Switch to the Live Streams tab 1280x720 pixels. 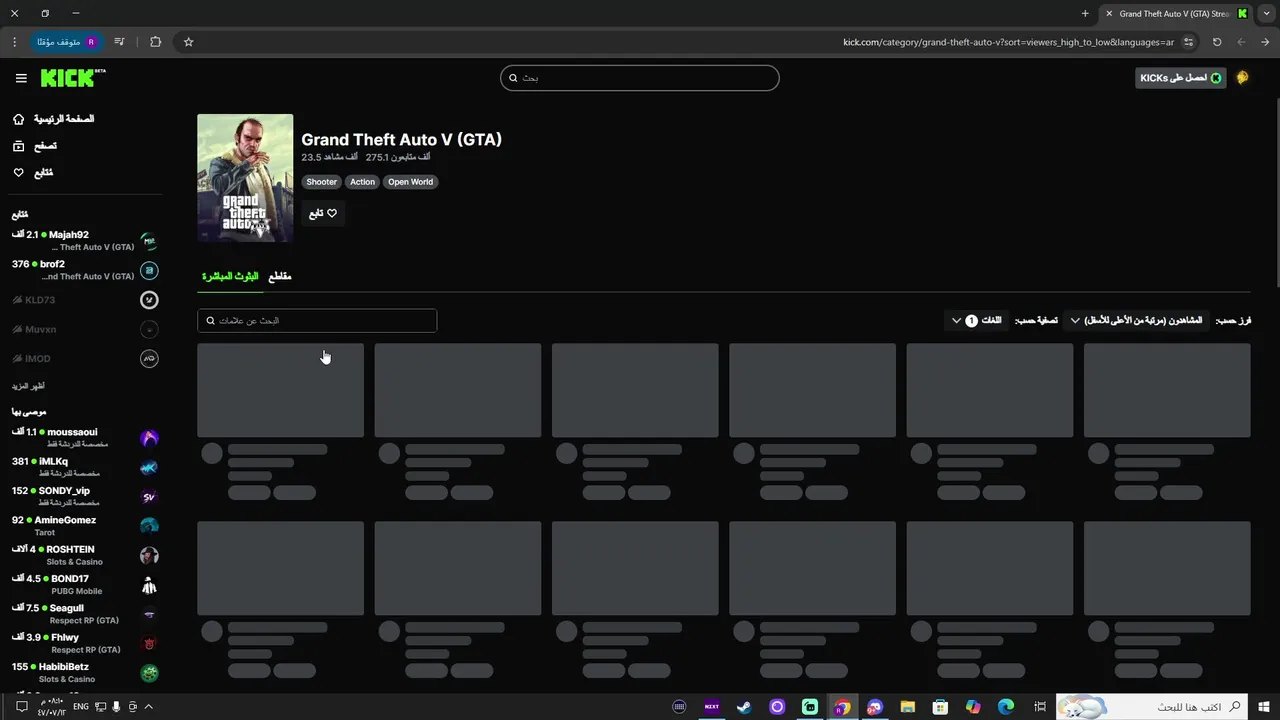(x=230, y=276)
